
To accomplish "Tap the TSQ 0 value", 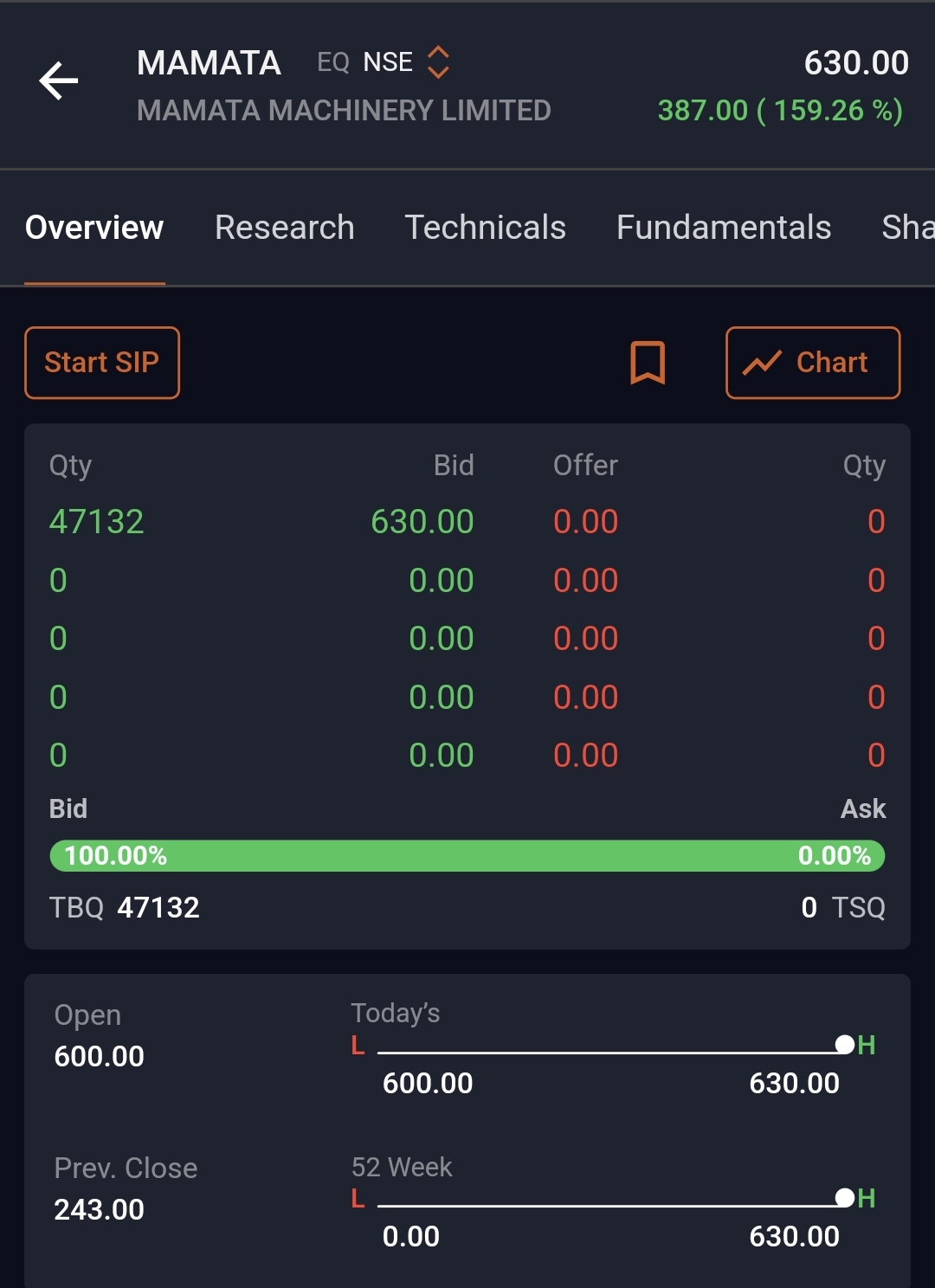I will coord(809,907).
